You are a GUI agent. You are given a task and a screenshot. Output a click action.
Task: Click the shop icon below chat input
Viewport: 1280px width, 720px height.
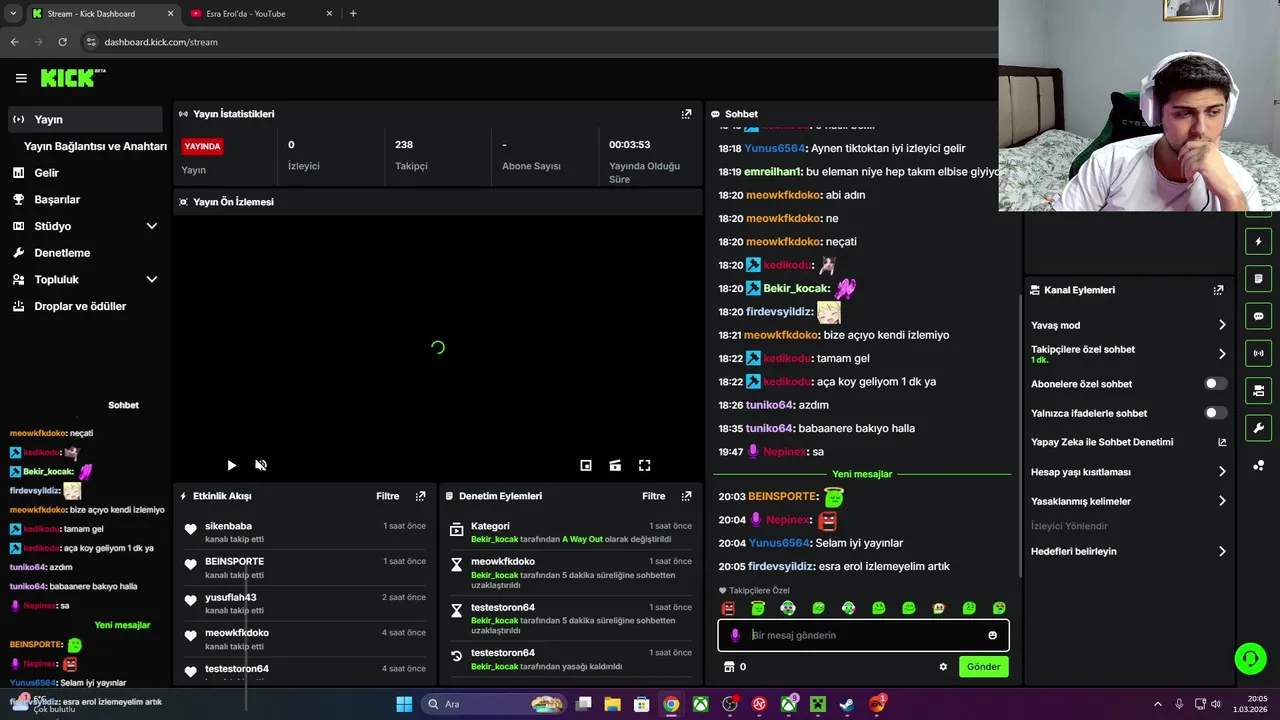[x=729, y=667]
